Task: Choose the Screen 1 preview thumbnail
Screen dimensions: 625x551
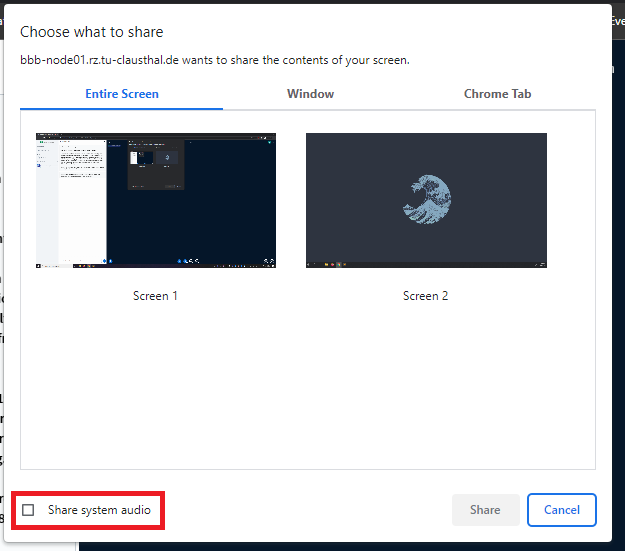Action: click(x=155, y=200)
